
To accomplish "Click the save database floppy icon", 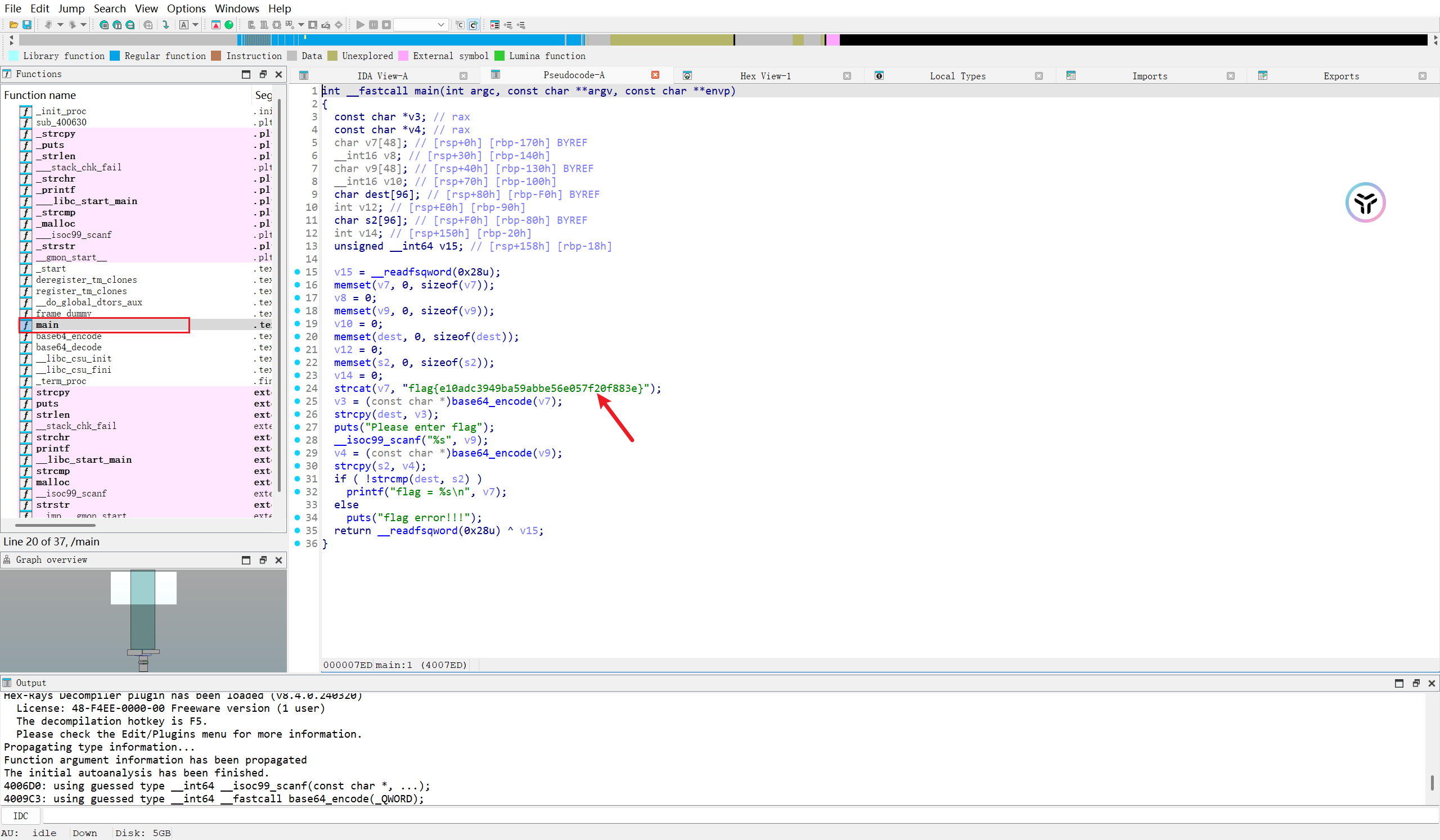I will pos(27,25).
